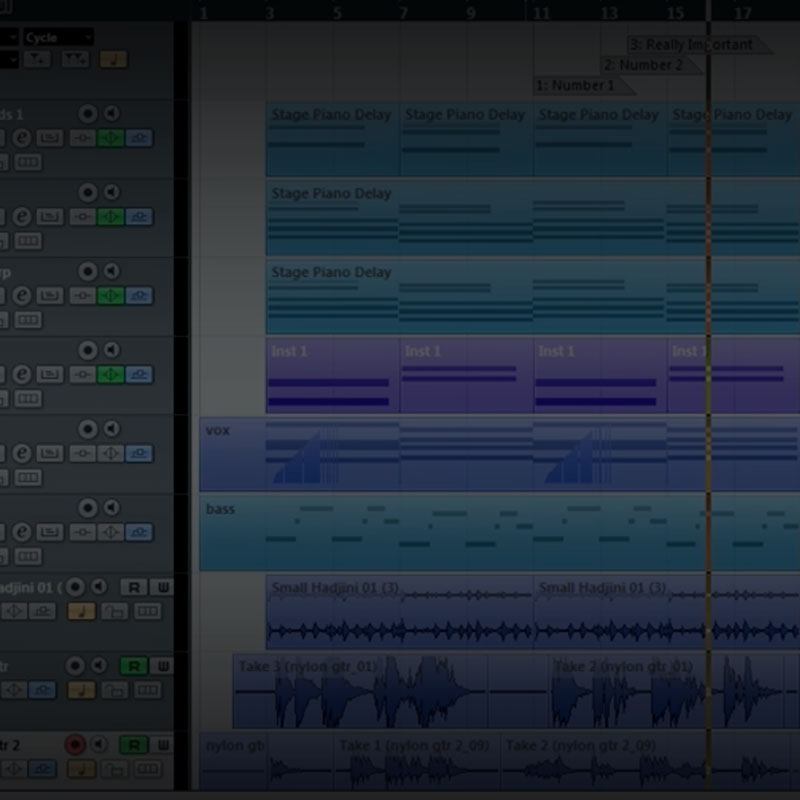Open the Cycle dropdown menu
Screen dimensions: 800x800
pyautogui.click(x=59, y=37)
